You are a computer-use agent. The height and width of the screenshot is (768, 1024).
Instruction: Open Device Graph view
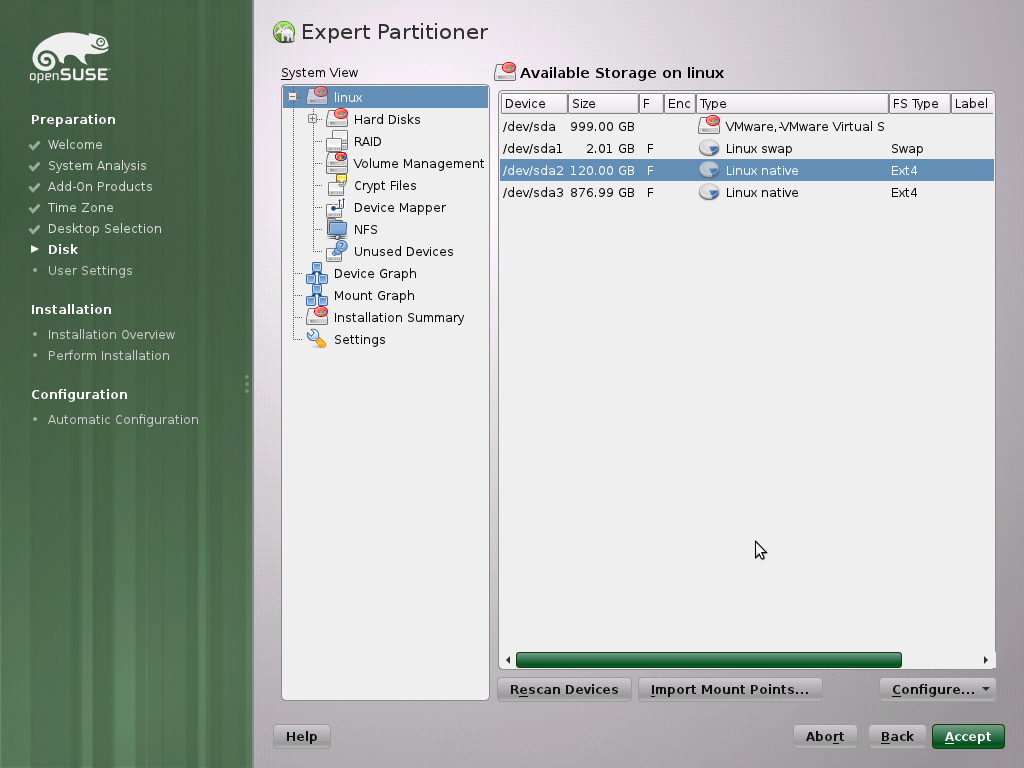click(375, 274)
